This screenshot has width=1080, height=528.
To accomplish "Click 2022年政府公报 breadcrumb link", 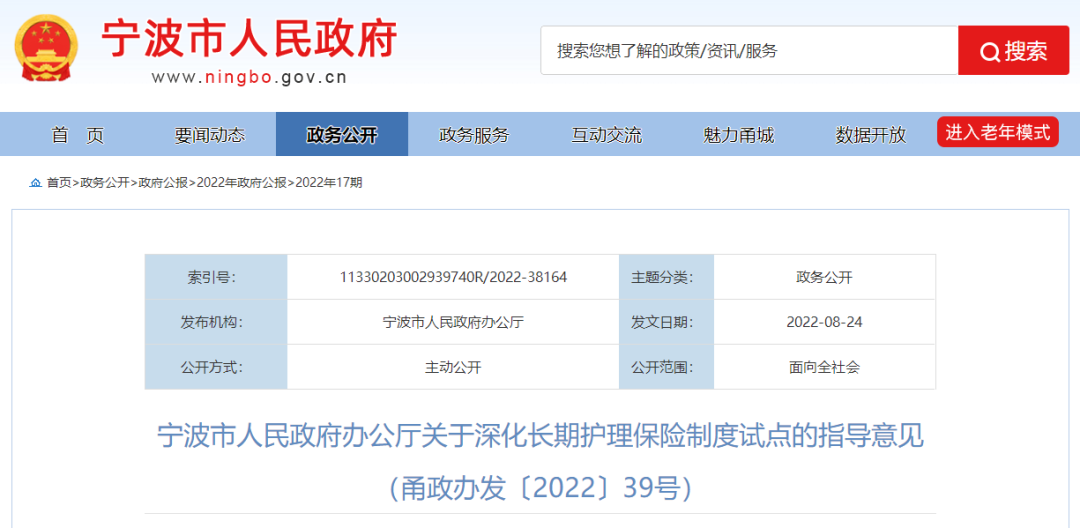I will 242,183.
